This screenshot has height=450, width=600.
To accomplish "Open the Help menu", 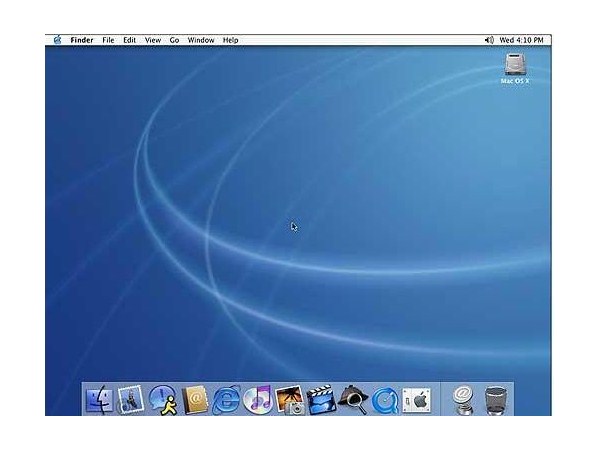I will pyautogui.click(x=230, y=40).
